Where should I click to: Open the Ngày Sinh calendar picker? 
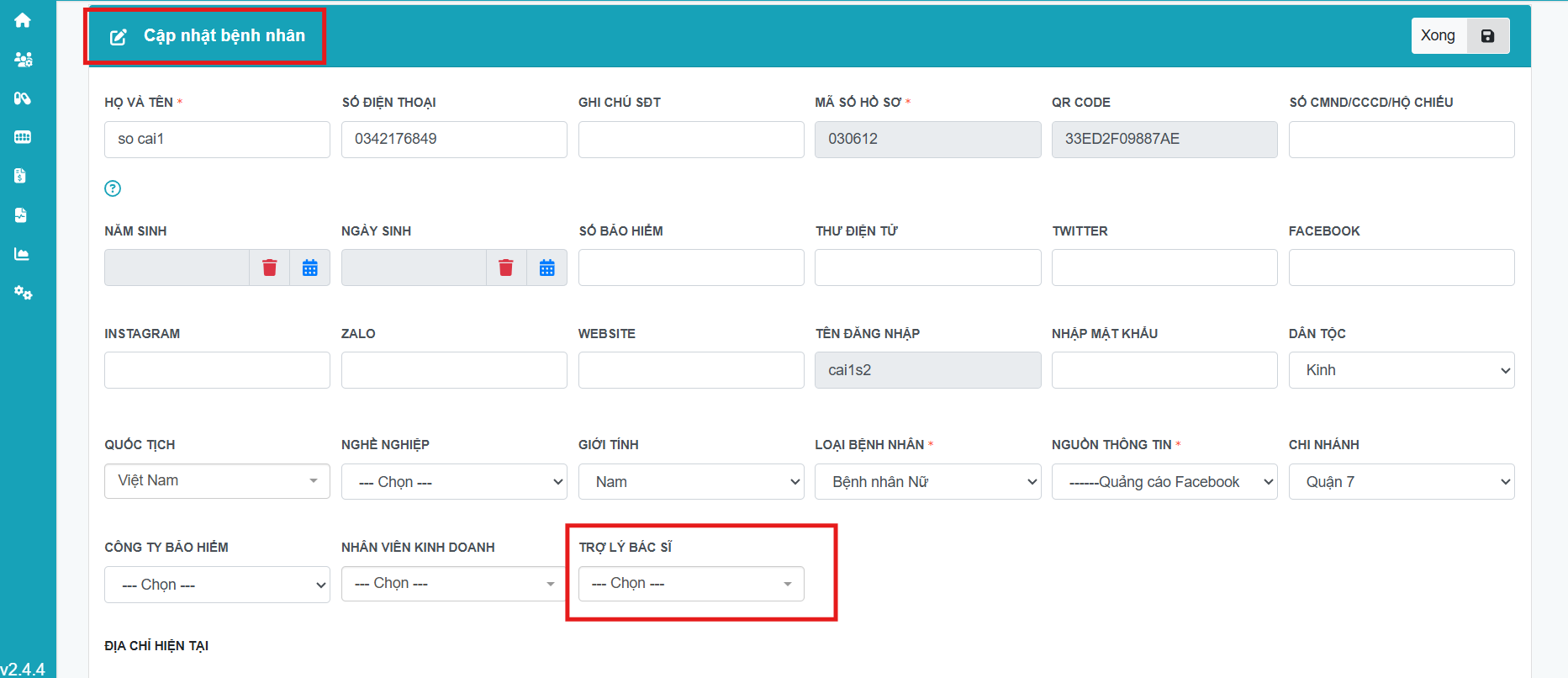(x=546, y=267)
